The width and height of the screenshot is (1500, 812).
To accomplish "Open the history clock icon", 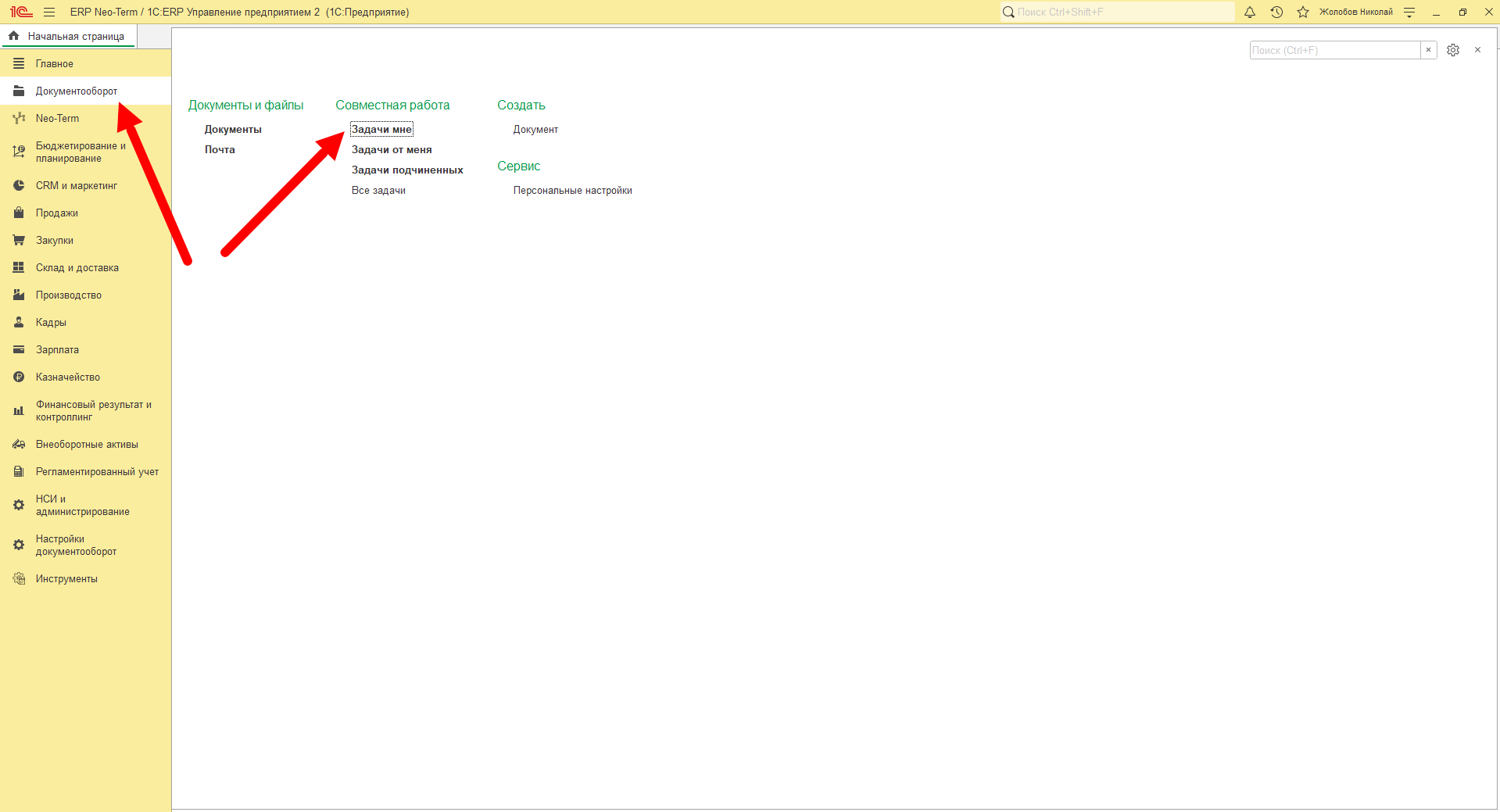I will [x=1276, y=12].
